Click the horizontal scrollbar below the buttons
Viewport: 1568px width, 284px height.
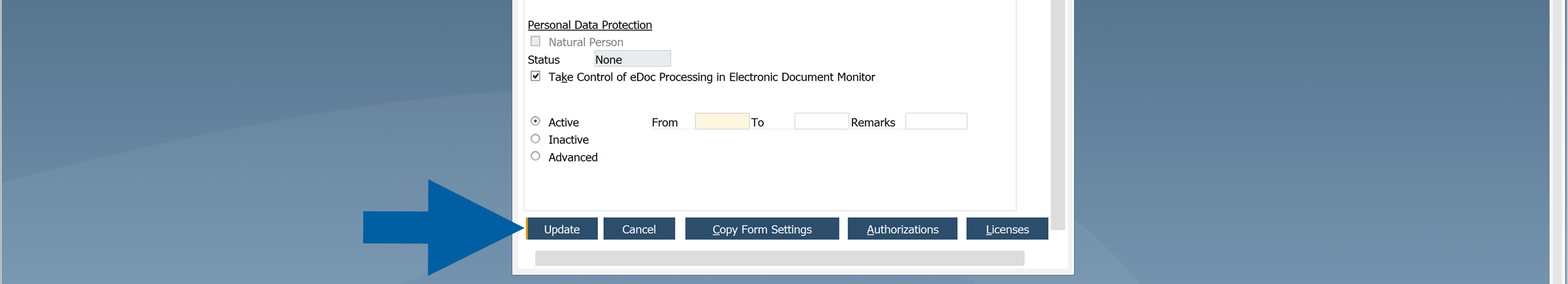[x=779, y=258]
